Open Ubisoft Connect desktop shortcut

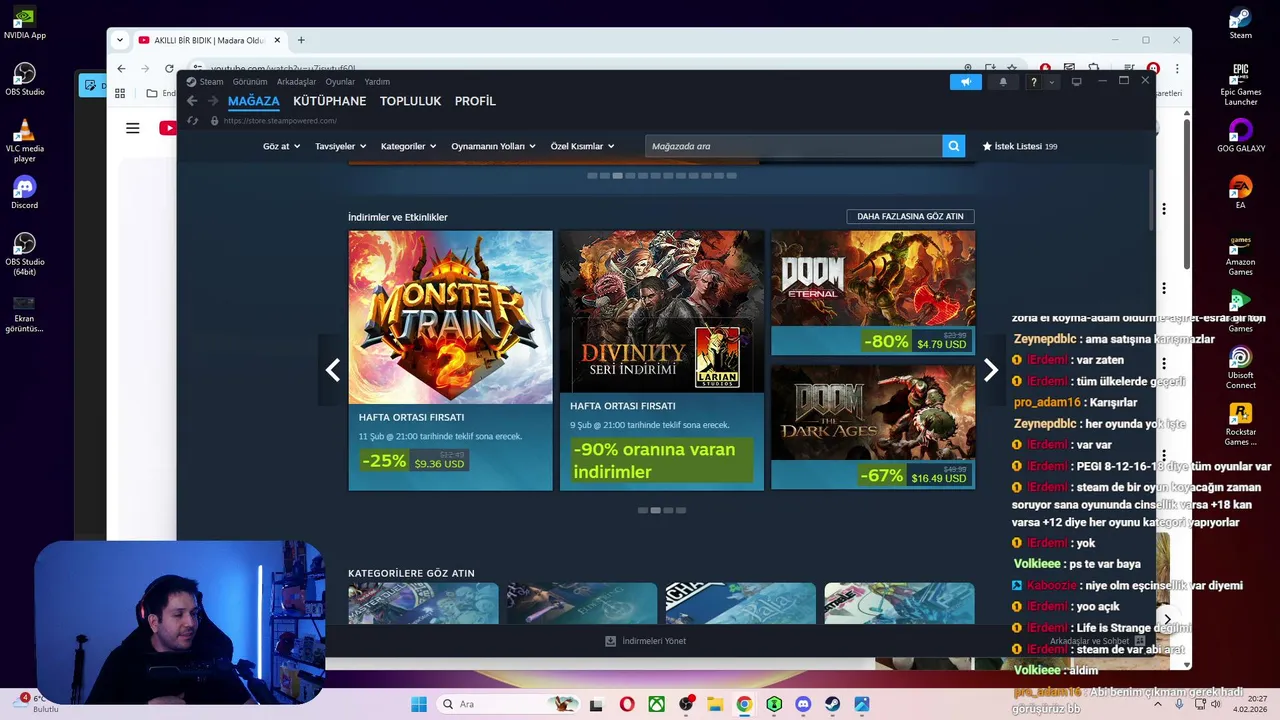(x=1240, y=367)
